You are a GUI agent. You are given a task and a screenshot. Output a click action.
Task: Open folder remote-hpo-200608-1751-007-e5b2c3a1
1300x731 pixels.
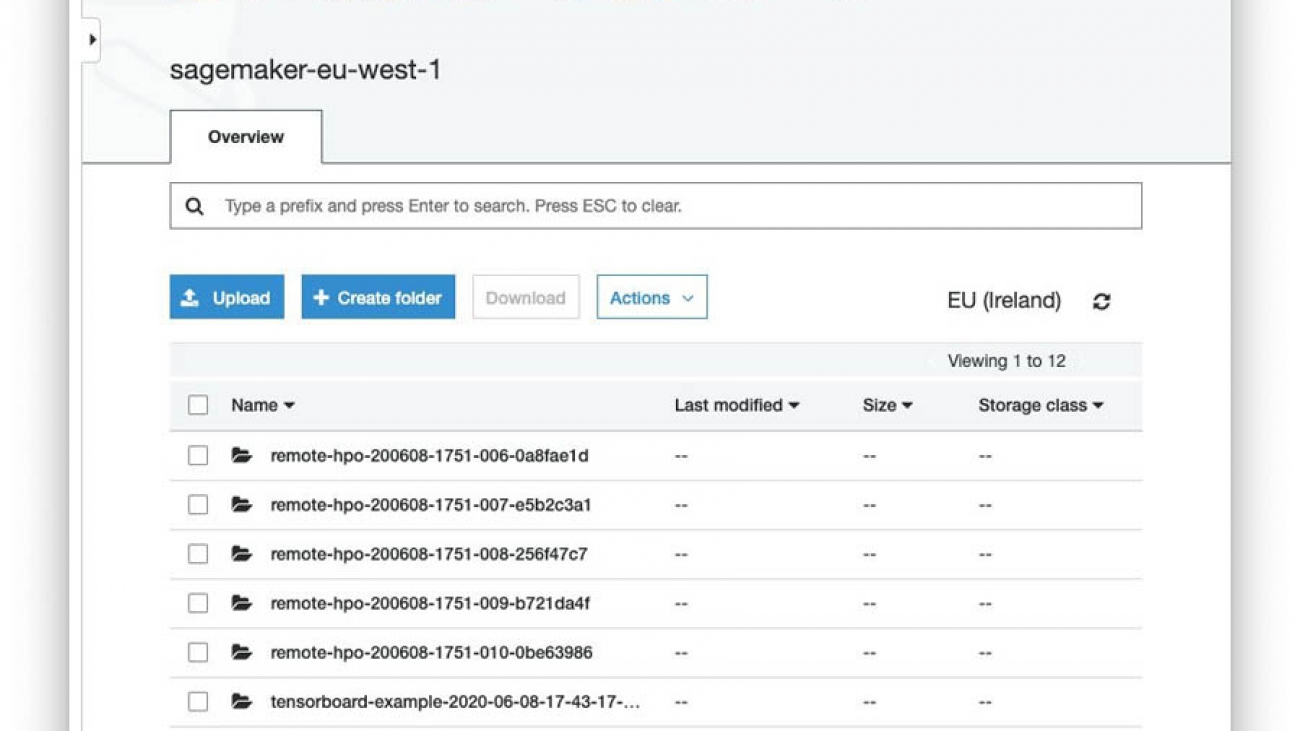pos(431,505)
